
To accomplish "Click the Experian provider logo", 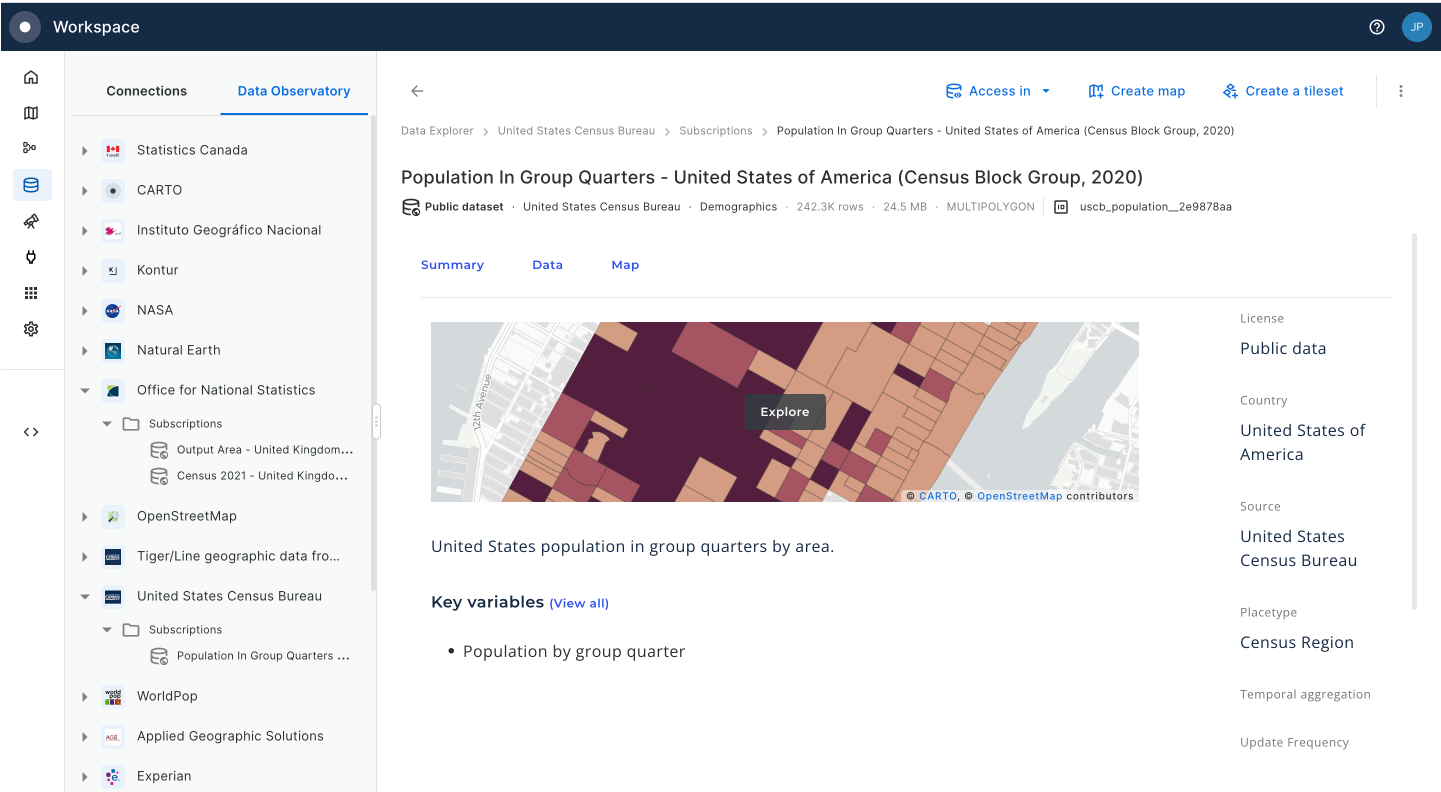I will click(113, 776).
